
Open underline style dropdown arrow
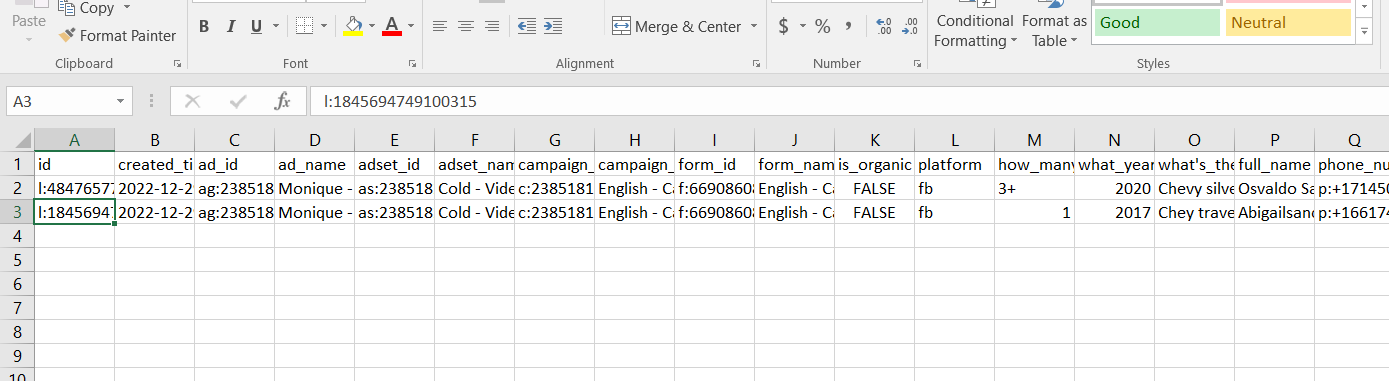point(276,26)
